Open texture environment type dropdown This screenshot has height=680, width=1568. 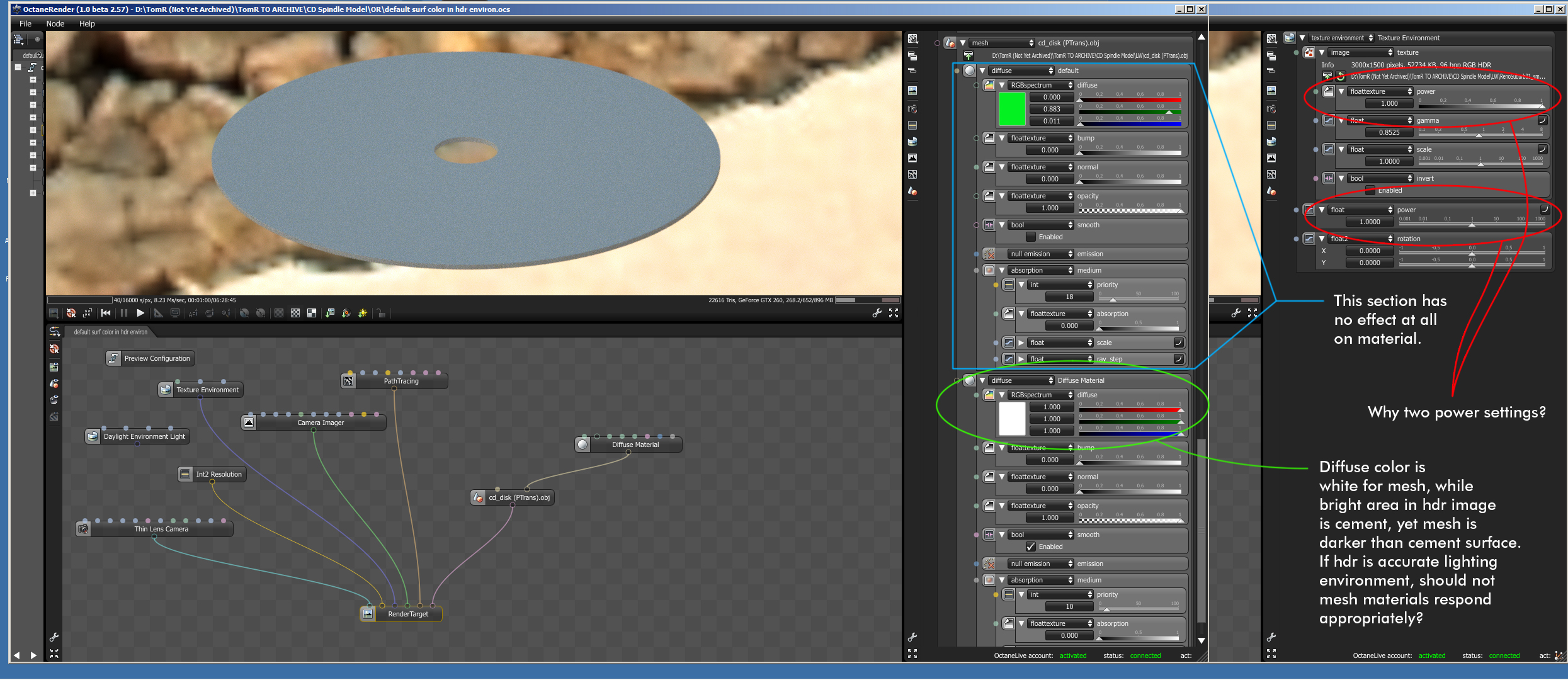[x=1341, y=38]
